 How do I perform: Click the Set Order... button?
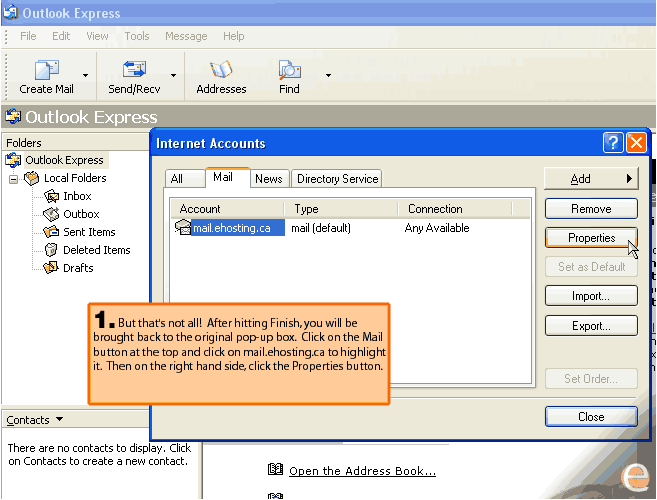click(x=591, y=379)
